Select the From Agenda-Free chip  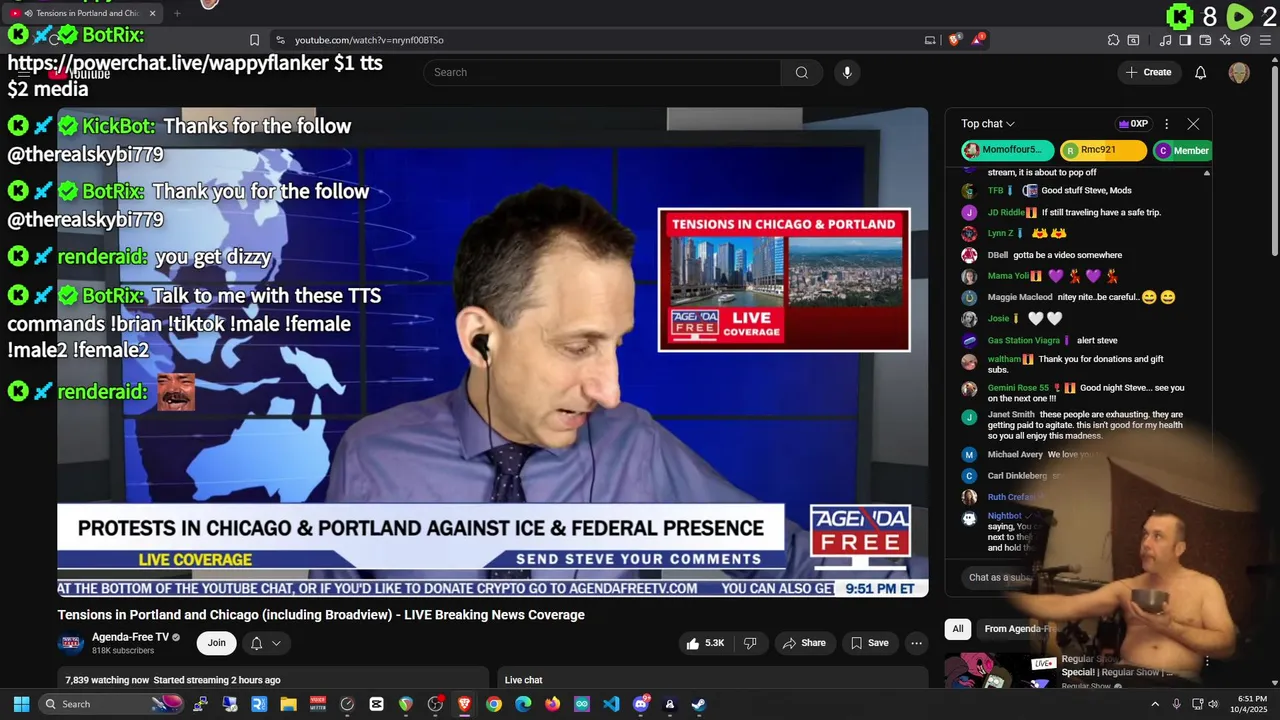(1020, 628)
